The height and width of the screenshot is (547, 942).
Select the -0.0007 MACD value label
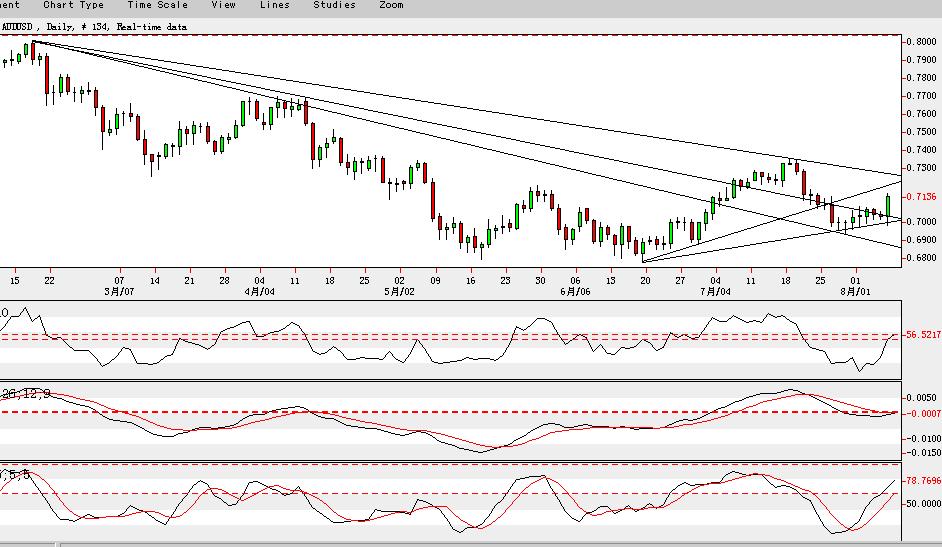pyautogui.click(x=922, y=413)
